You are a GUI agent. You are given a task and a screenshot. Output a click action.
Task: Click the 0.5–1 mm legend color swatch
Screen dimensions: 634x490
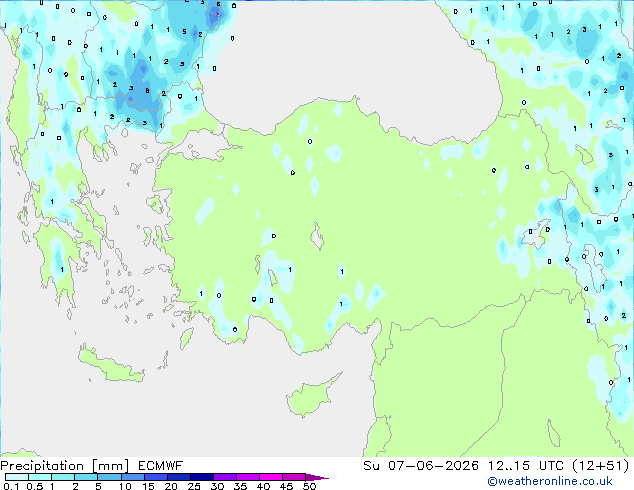click(x=40, y=477)
